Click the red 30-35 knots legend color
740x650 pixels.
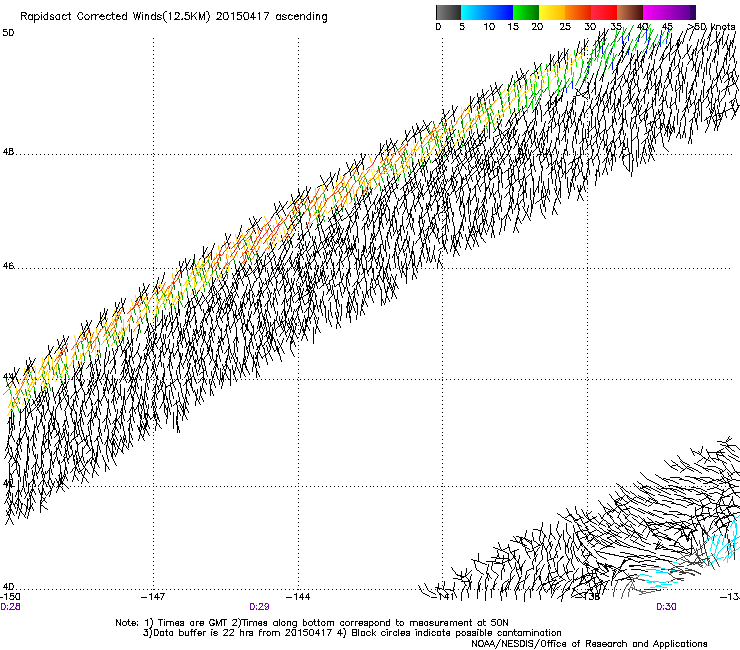click(604, 12)
